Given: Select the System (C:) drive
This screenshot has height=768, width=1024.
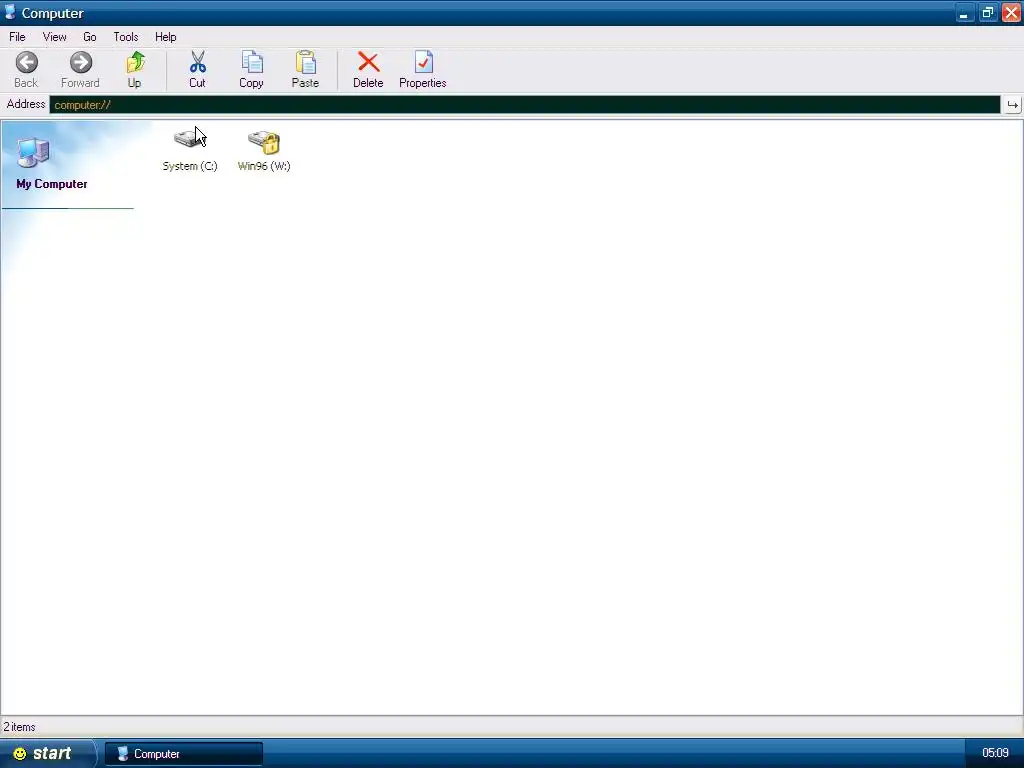Looking at the screenshot, I should coord(190,150).
